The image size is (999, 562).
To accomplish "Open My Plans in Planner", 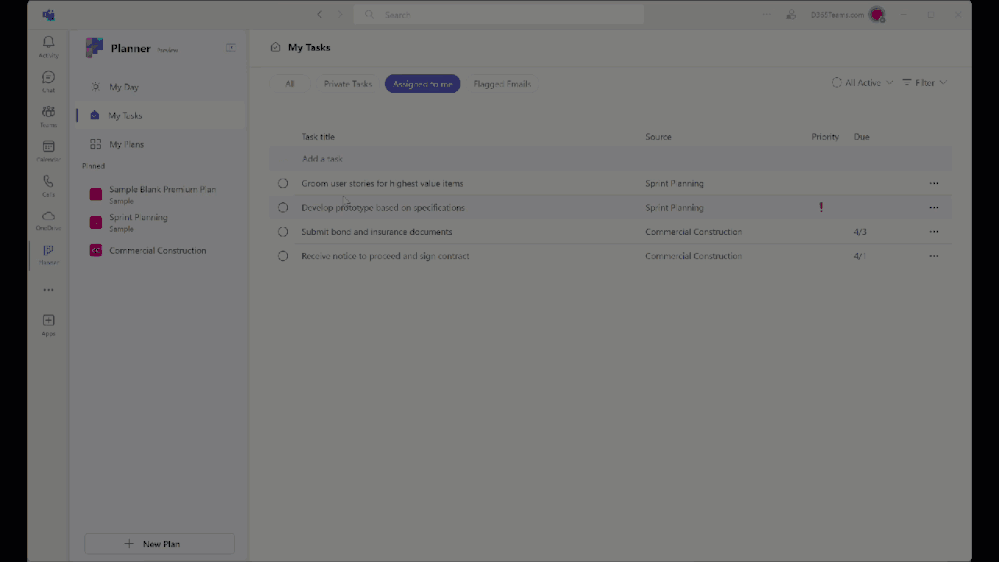I will pos(159,144).
